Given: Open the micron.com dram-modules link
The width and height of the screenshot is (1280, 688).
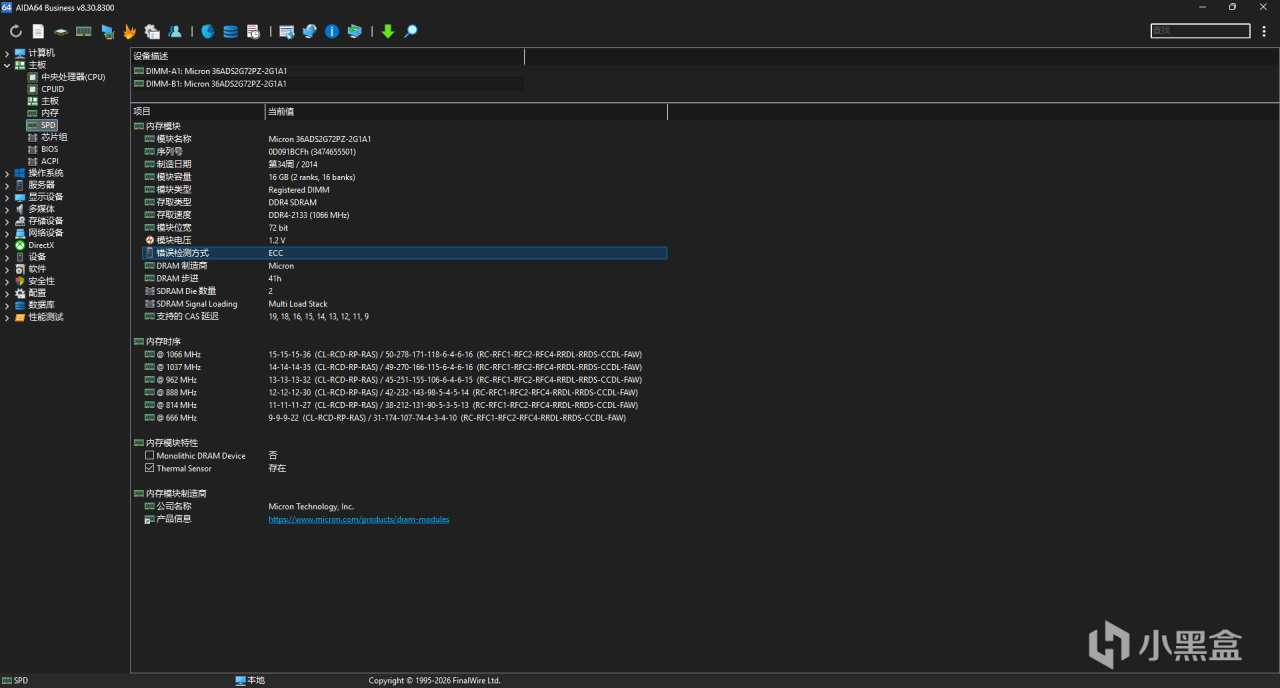Looking at the screenshot, I should tap(359, 519).
